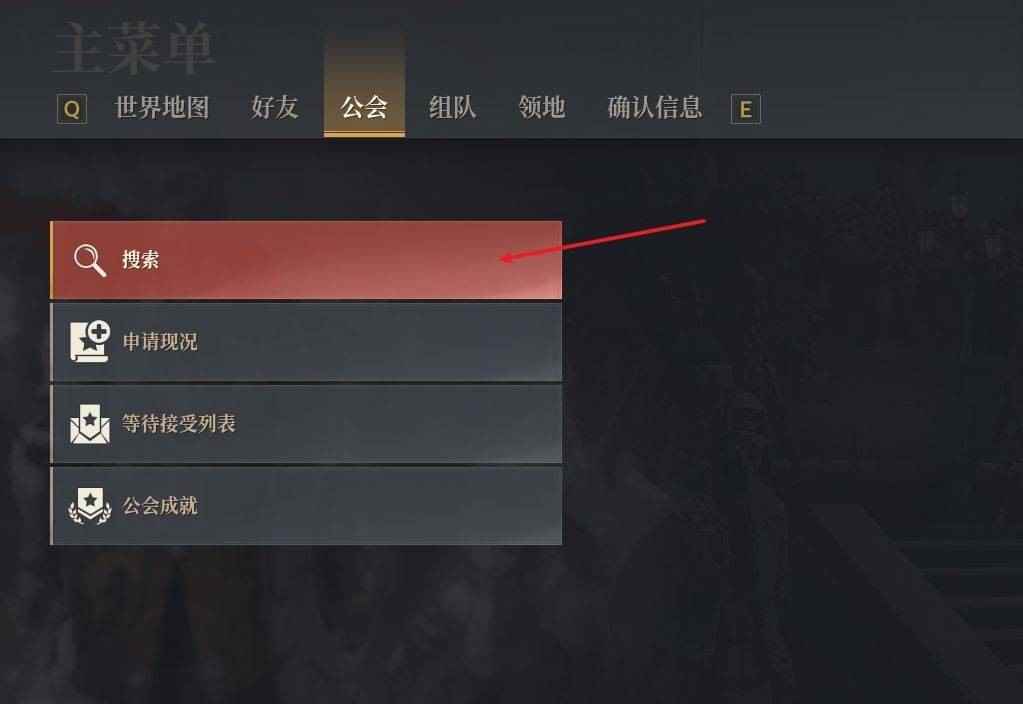Select the active 公会 tab
The height and width of the screenshot is (704, 1023).
(364, 108)
